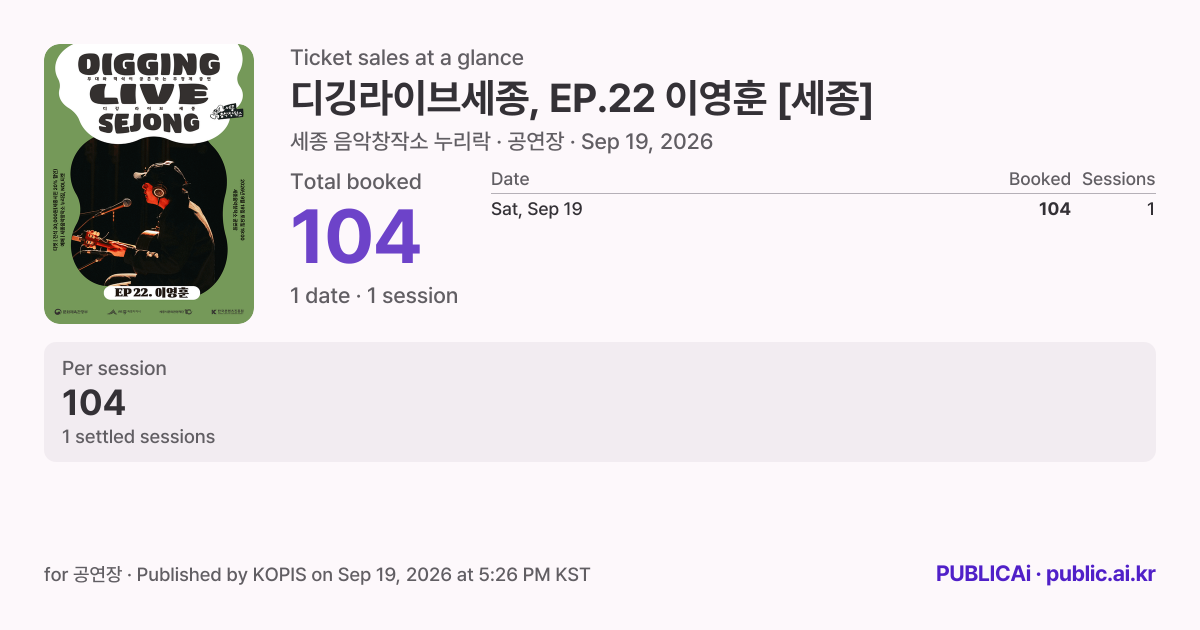Click the Sessions column header
This screenshot has height=630, width=1200.
1118,179
